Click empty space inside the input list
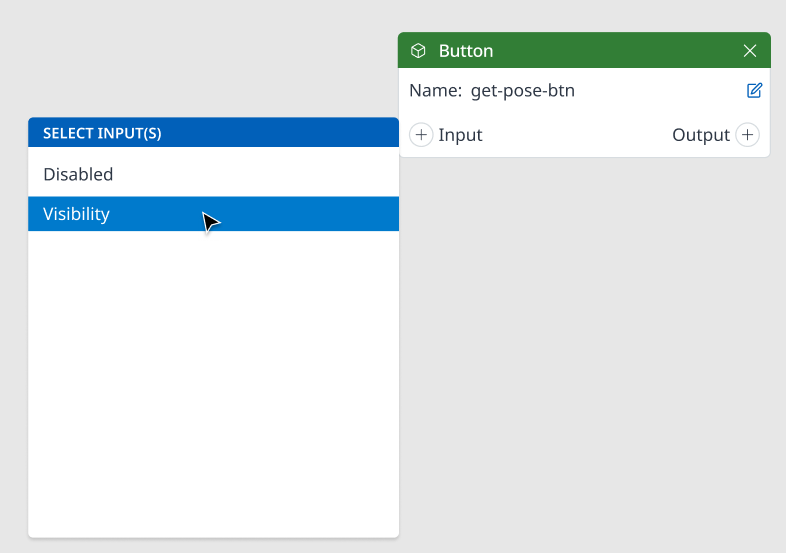Viewport: 786px width, 553px height. [x=214, y=351]
